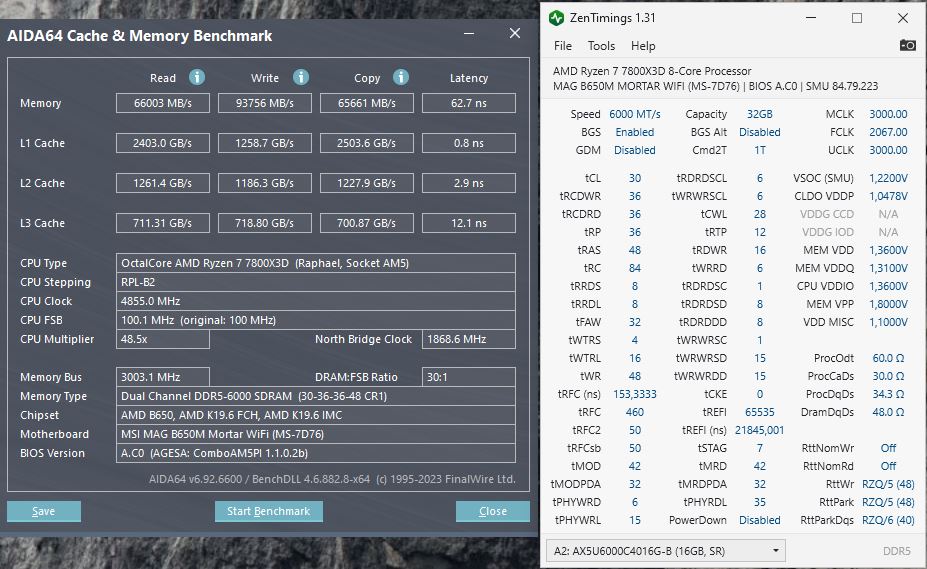The width and height of the screenshot is (927, 569).
Task: Click VSOC (SMU) value 1,2200V
Action: 888,178
